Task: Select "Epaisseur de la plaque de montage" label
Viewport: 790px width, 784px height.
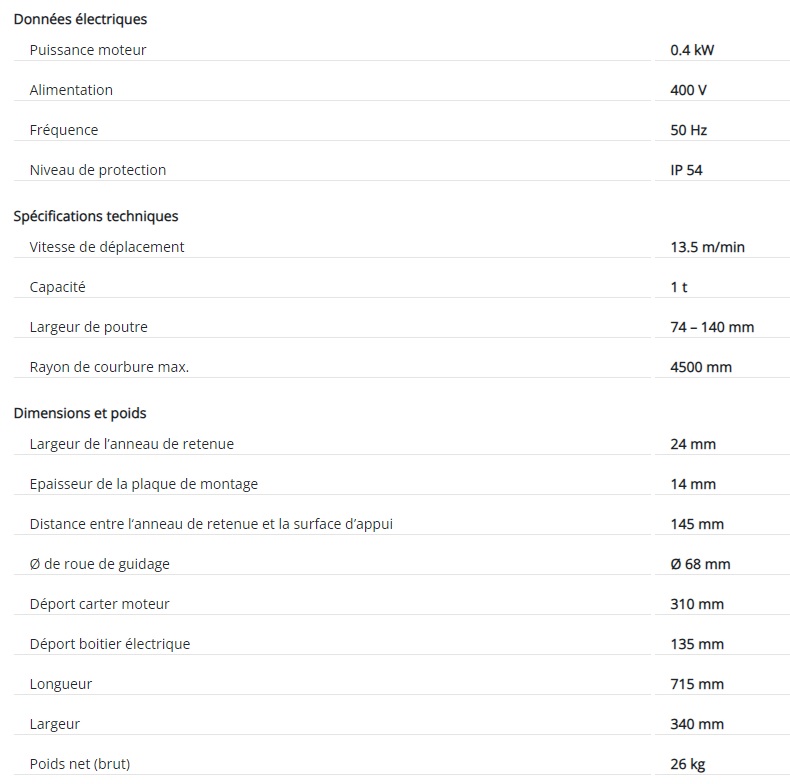Action: click(144, 484)
